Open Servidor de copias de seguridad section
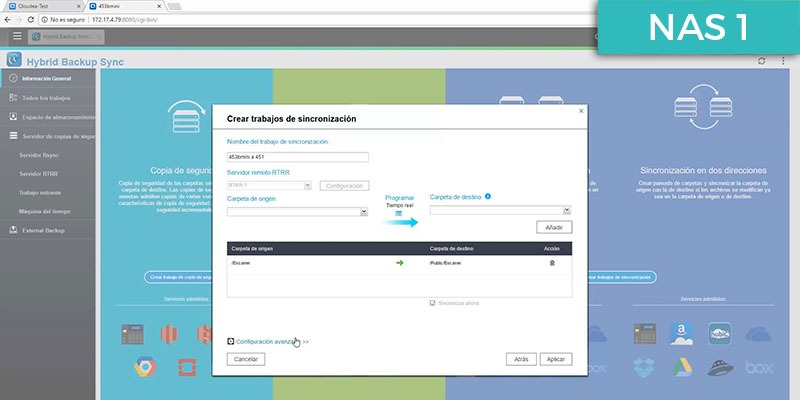Image resolution: width=800 pixels, height=400 pixels. pyautogui.click(x=47, y=136)
